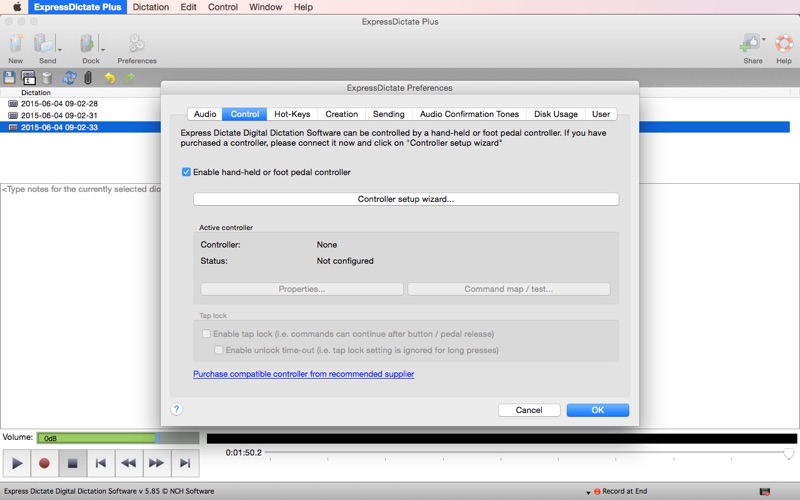800x500 pixels.
Task: Switch to the Hot-Keys preferences tab
Action: pyautogui.click(x=292, y=114)
